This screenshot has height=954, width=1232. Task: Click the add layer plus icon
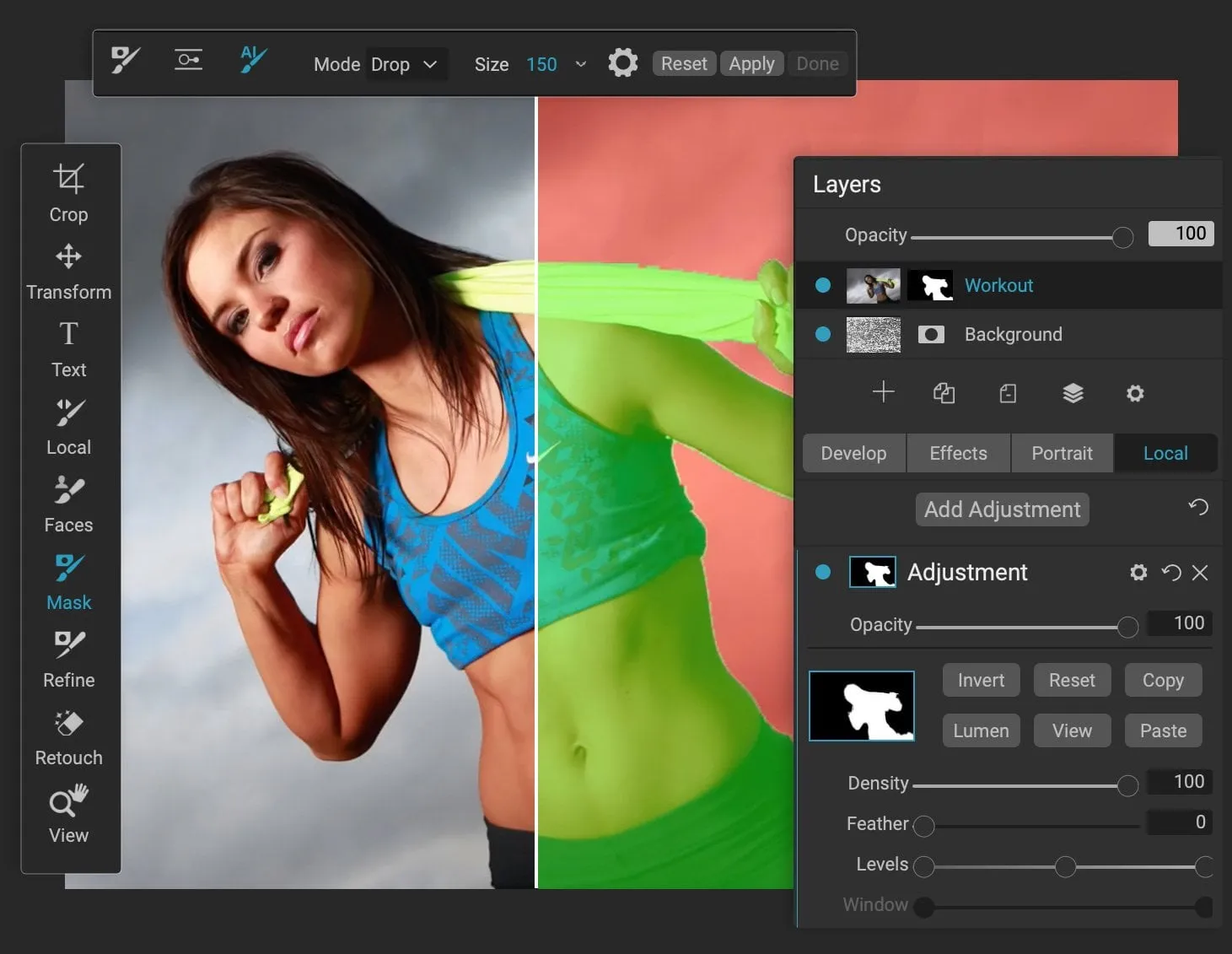click(883, 392)
